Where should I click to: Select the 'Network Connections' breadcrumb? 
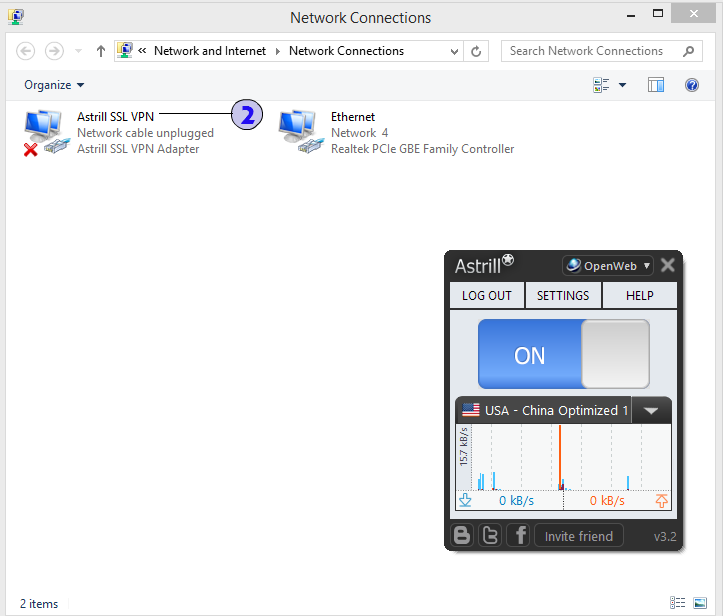click(346, 51)
